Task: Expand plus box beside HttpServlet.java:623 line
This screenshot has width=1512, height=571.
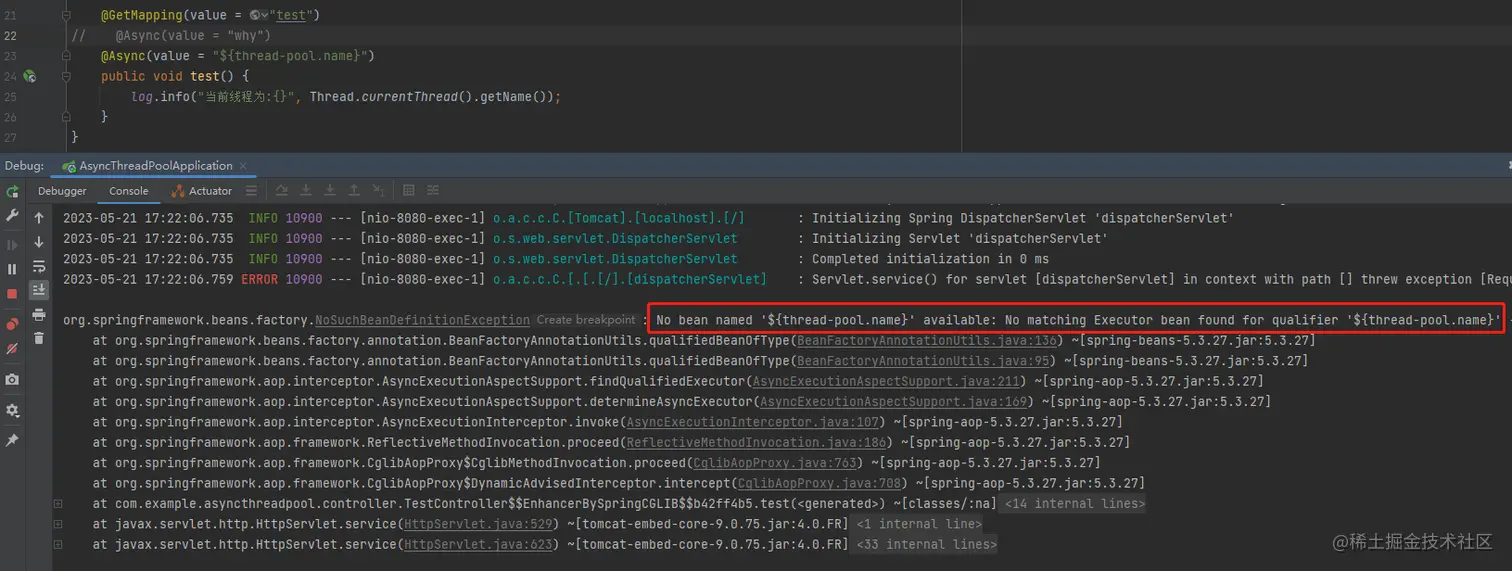Action: pyautogui.click(x=58, y=544)
